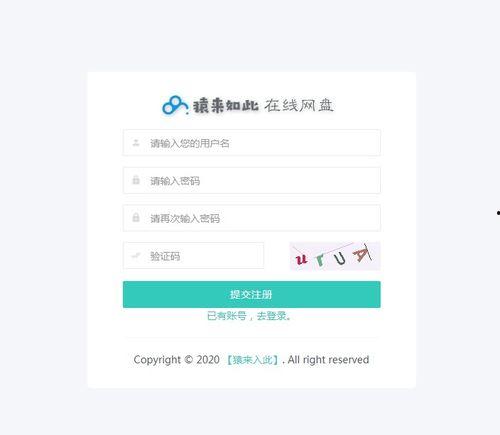Click the blue cloud logo icon

pos(175,105)
